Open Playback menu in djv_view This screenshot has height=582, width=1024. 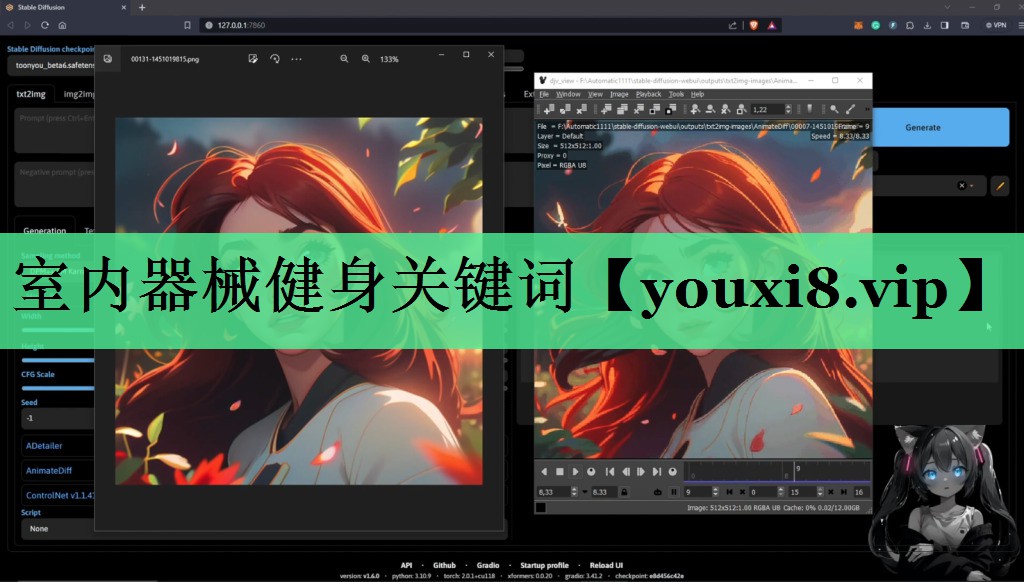click(648, 94)
